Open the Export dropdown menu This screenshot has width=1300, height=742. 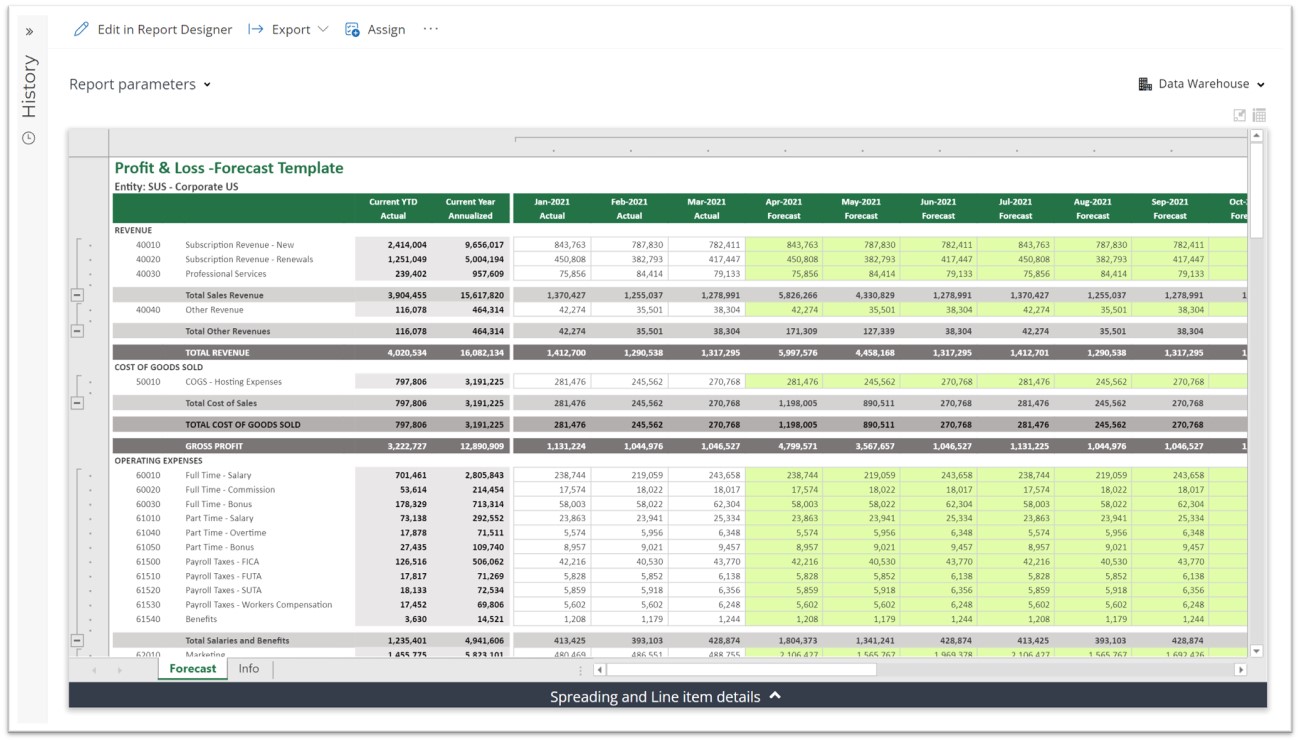[289, 30]
